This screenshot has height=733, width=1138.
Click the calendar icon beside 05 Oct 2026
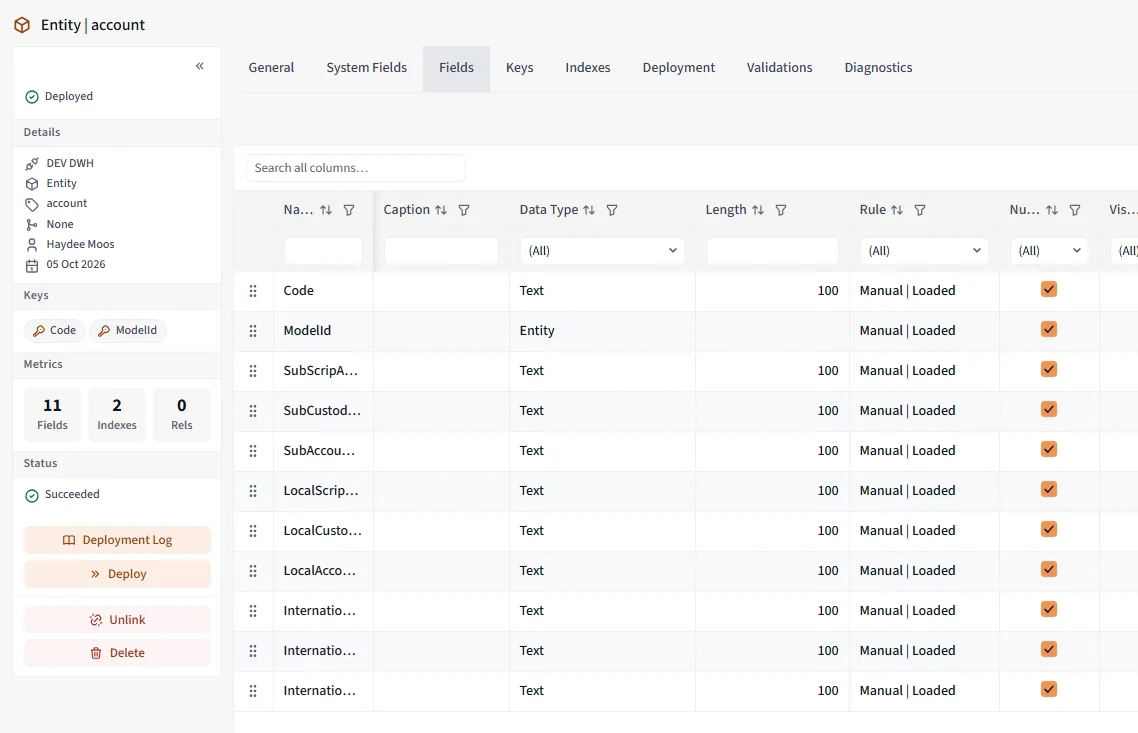[x=32, y=265]
